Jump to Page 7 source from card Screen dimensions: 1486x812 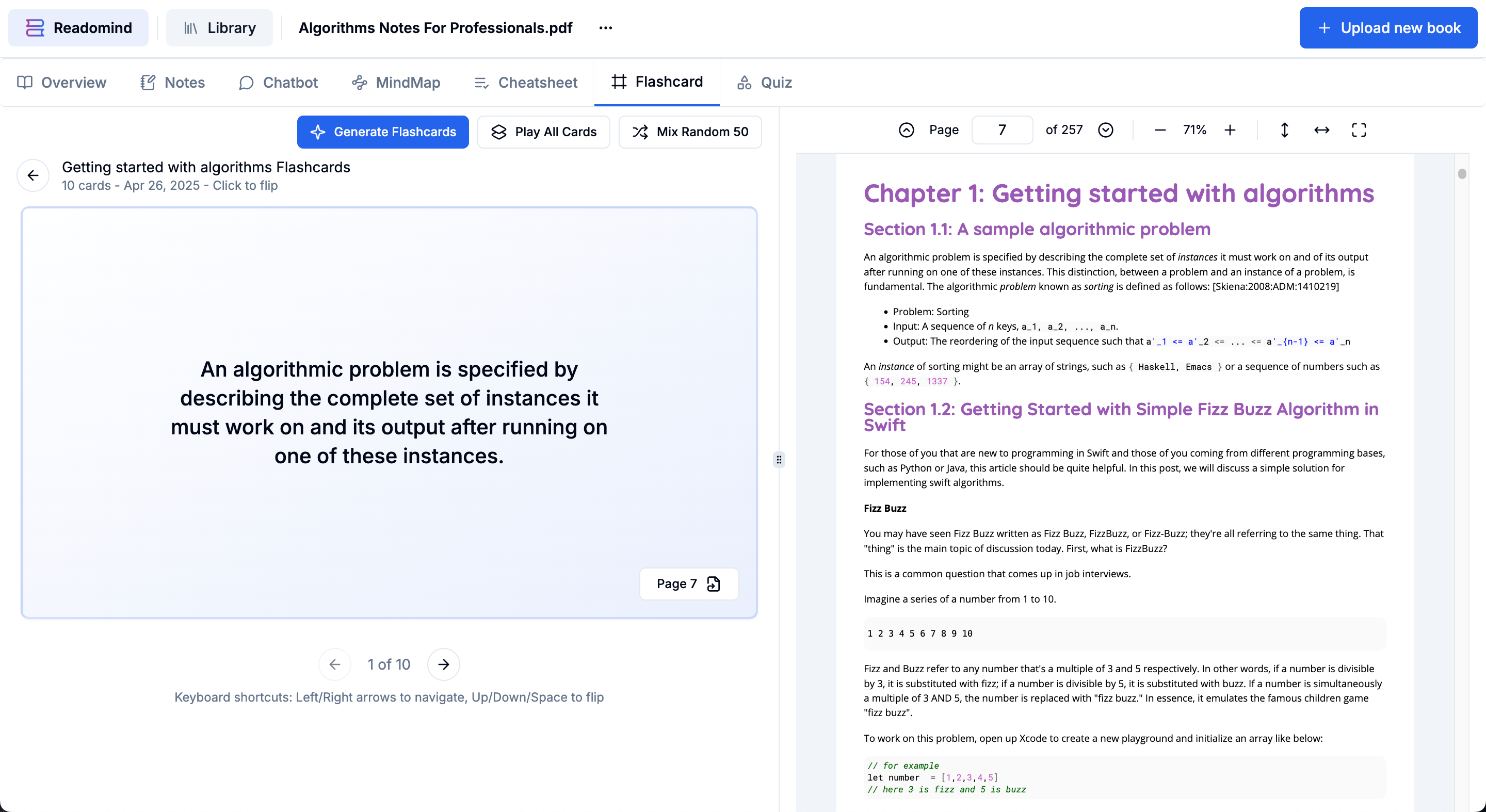point(688,583)
